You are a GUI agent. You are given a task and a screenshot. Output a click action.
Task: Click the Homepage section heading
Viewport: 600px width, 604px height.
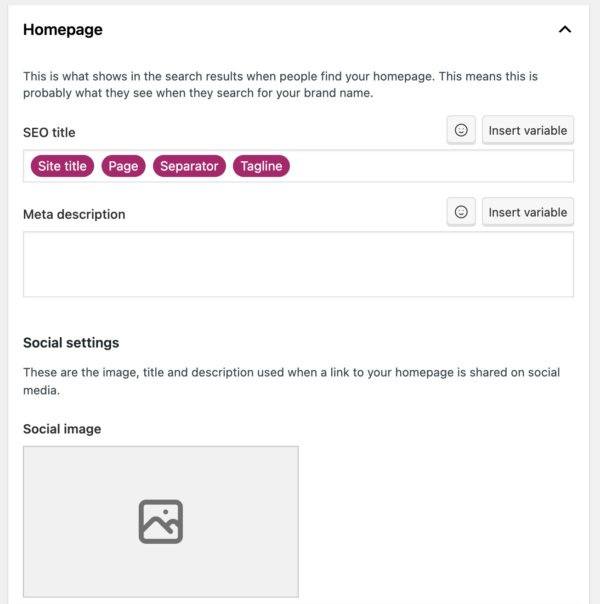click(x=63, y=30)
